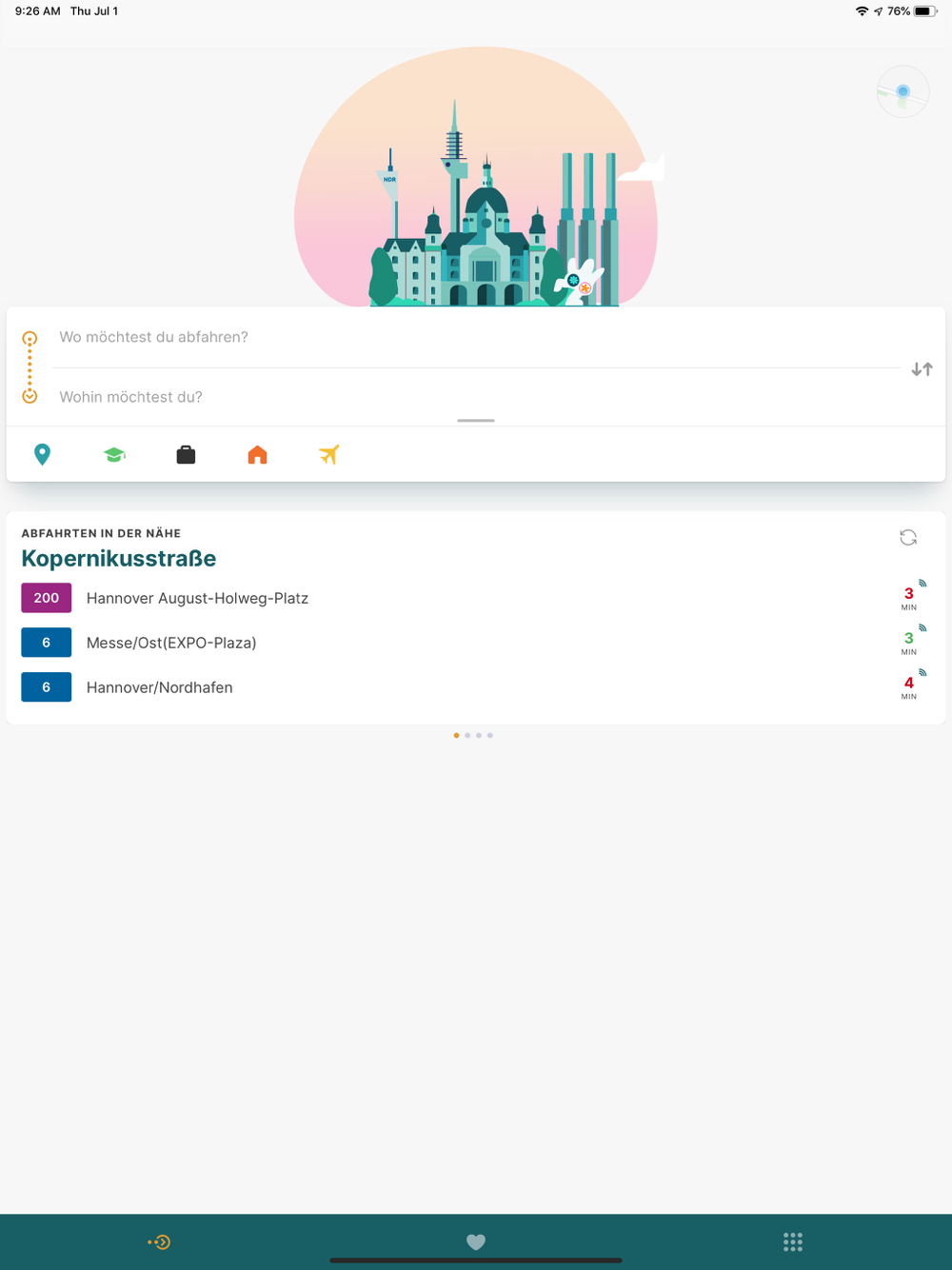Swap departure and destination fields
The width and height of the screenshot is (952, 1270).
[x=922, y=368]
